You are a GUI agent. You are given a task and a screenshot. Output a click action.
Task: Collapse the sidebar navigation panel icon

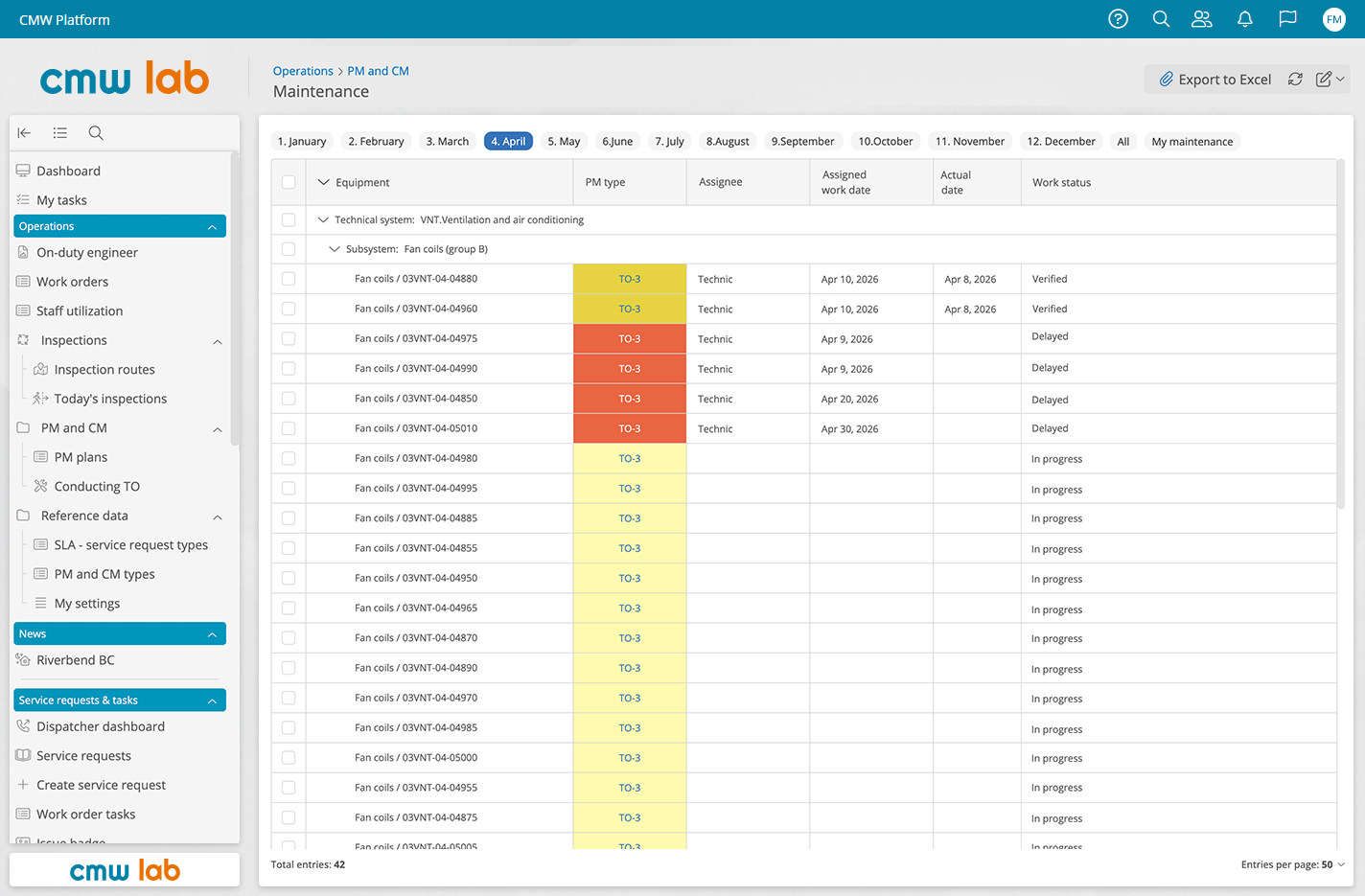coord(24,133)
